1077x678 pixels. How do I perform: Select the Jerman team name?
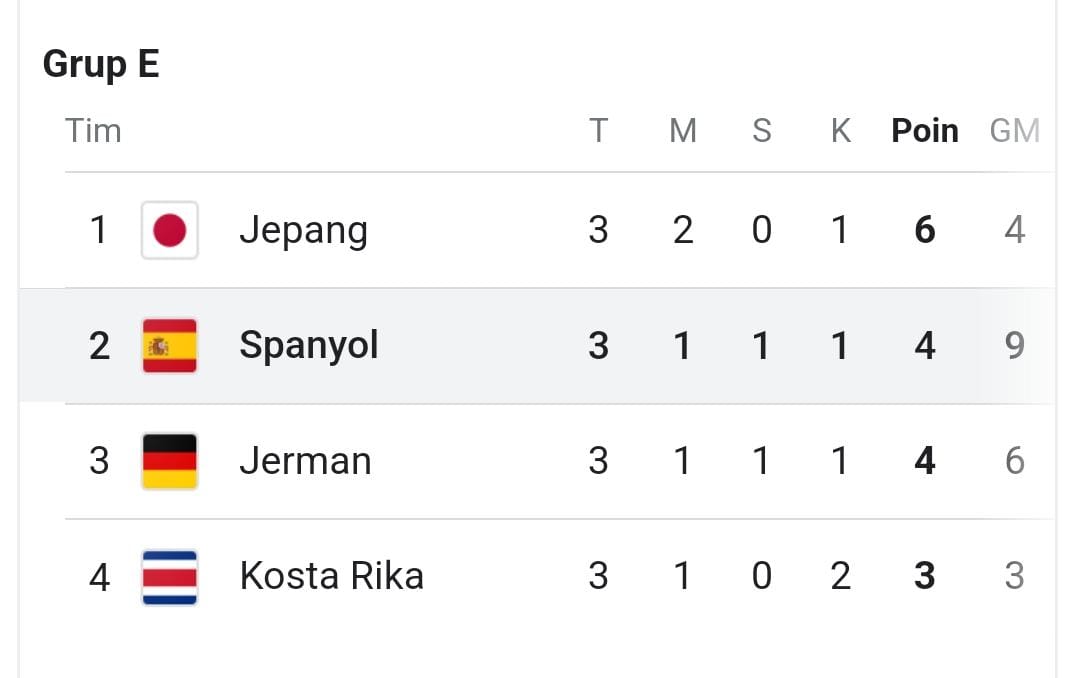tap(305, 461)
